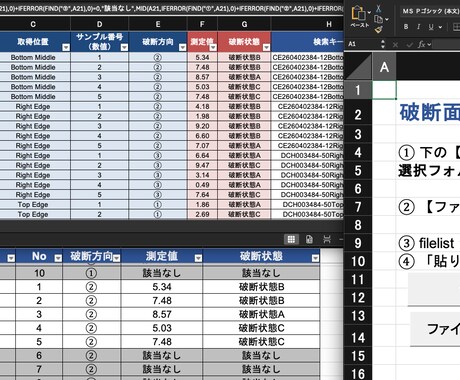Select row 9 header in right window
The image size is (460, 380).
tap(358, 243)
